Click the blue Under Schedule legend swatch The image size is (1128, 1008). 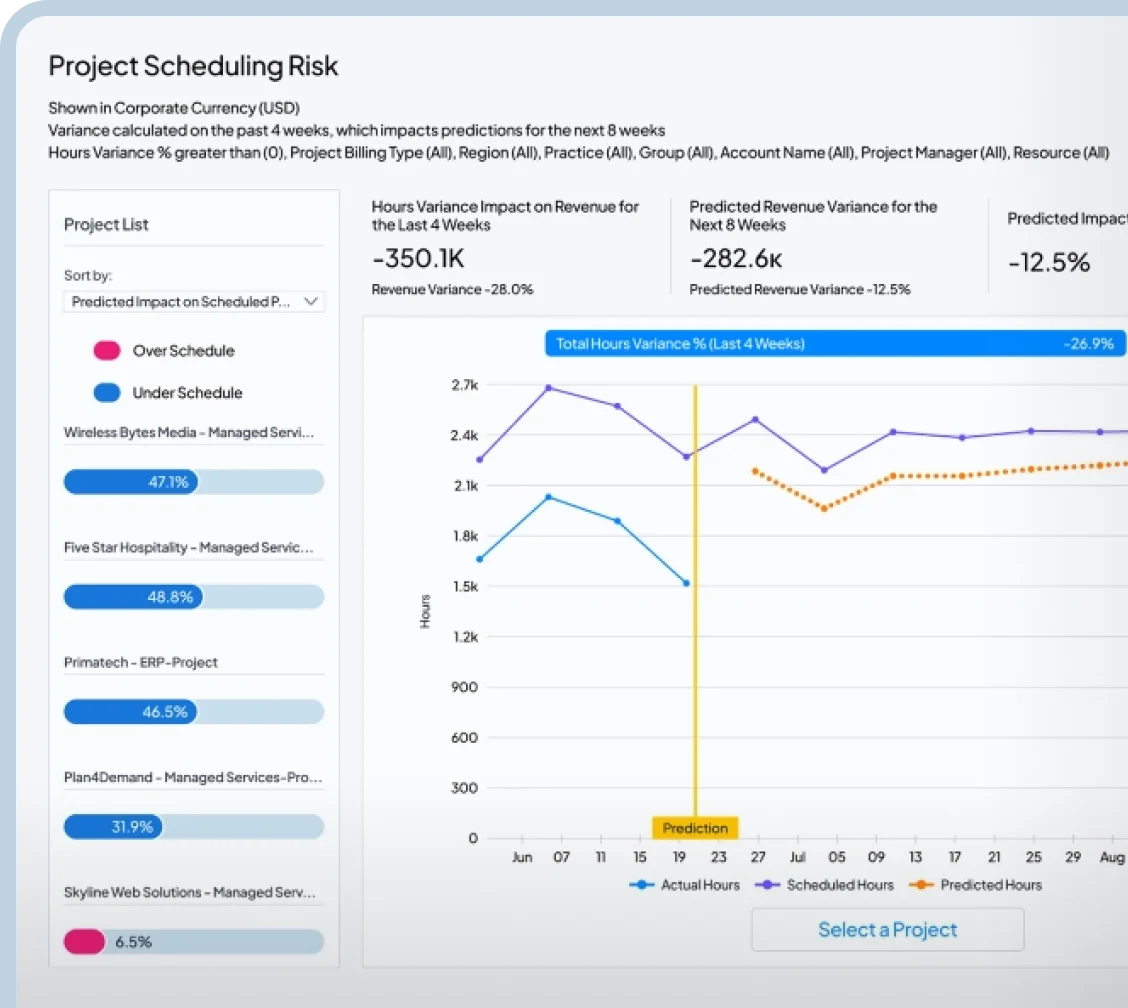pyautogui.click(x=107, y=393)
